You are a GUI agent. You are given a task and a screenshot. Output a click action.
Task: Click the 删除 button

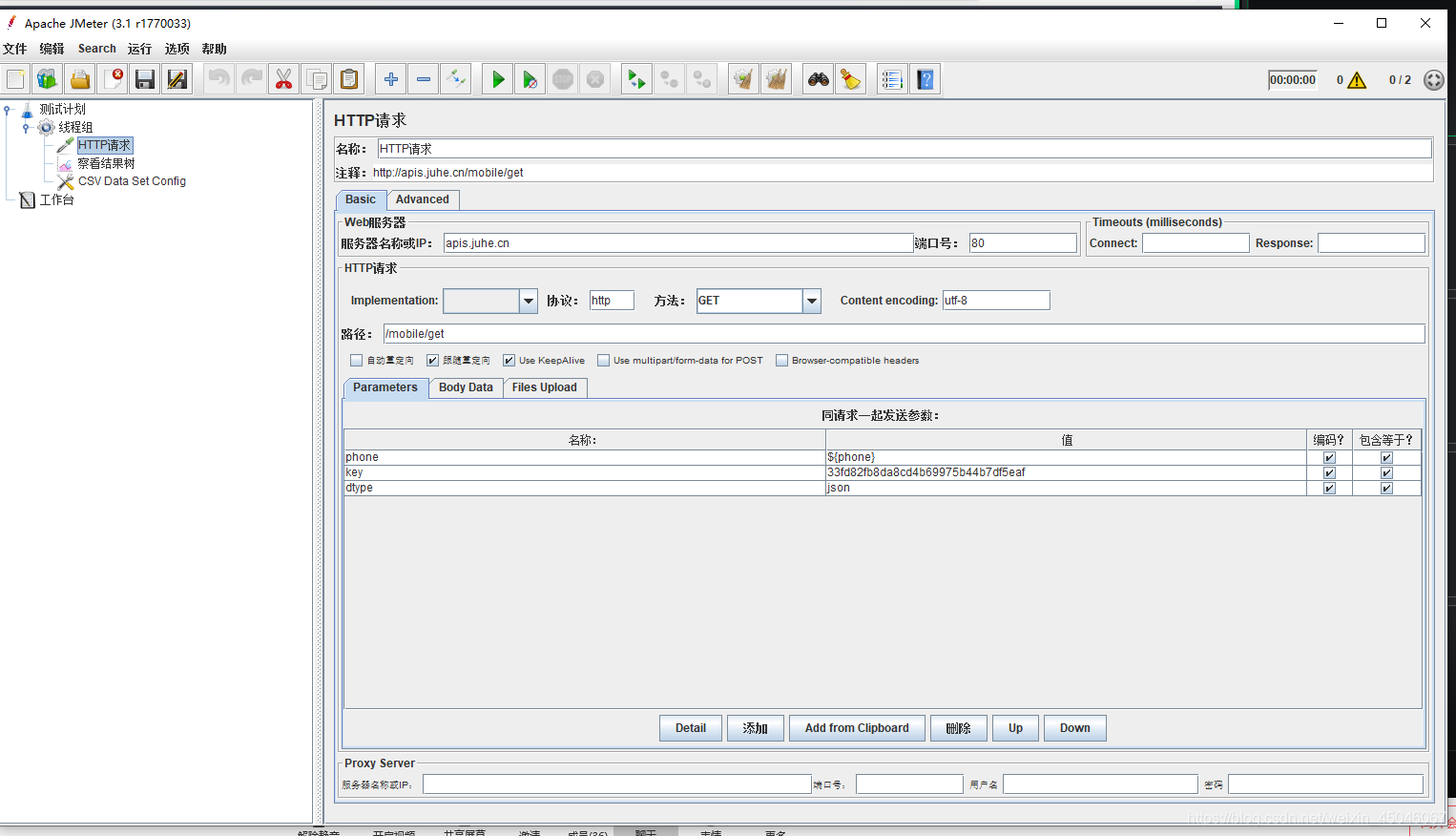(x=959, y=728)
